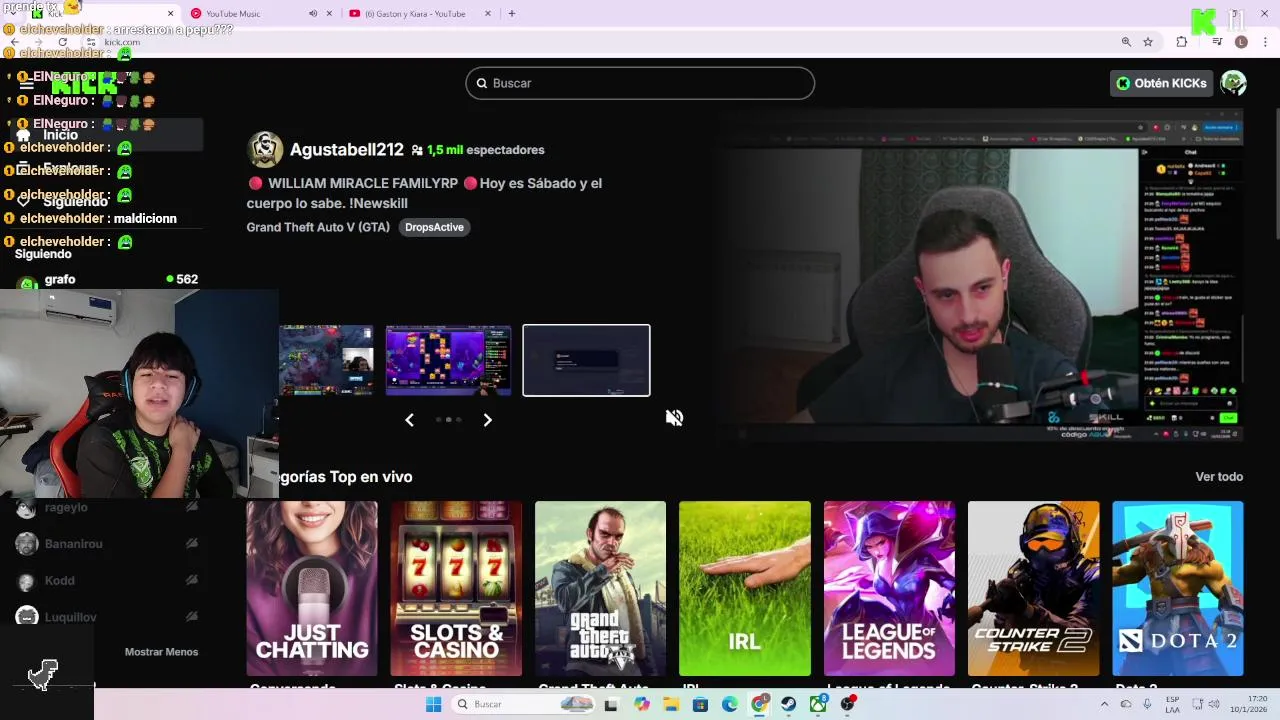Collapse list with Mostrar Menos

coord(161,652)
